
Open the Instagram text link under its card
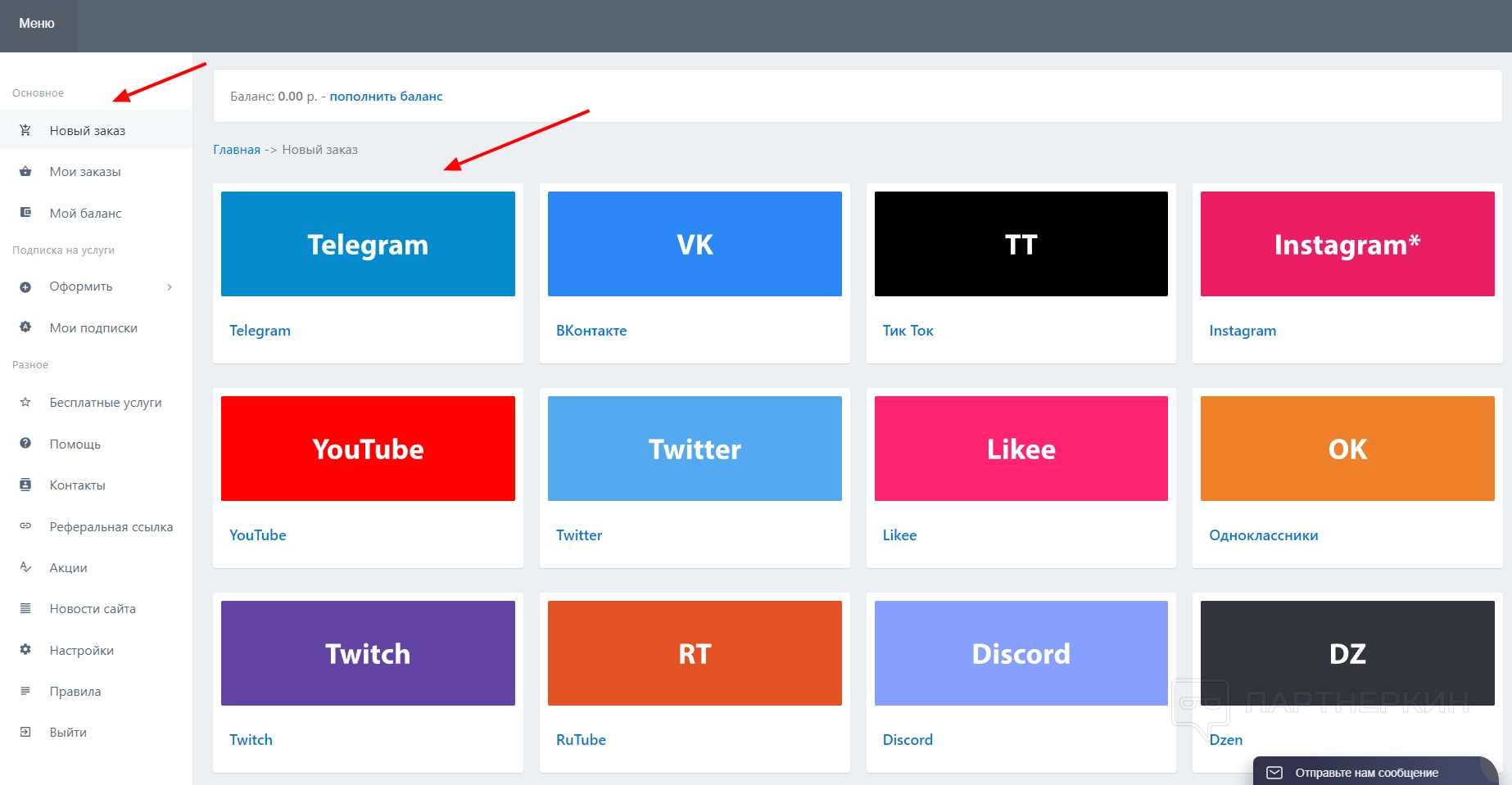pyautogui.click(x=1243, y=330)
